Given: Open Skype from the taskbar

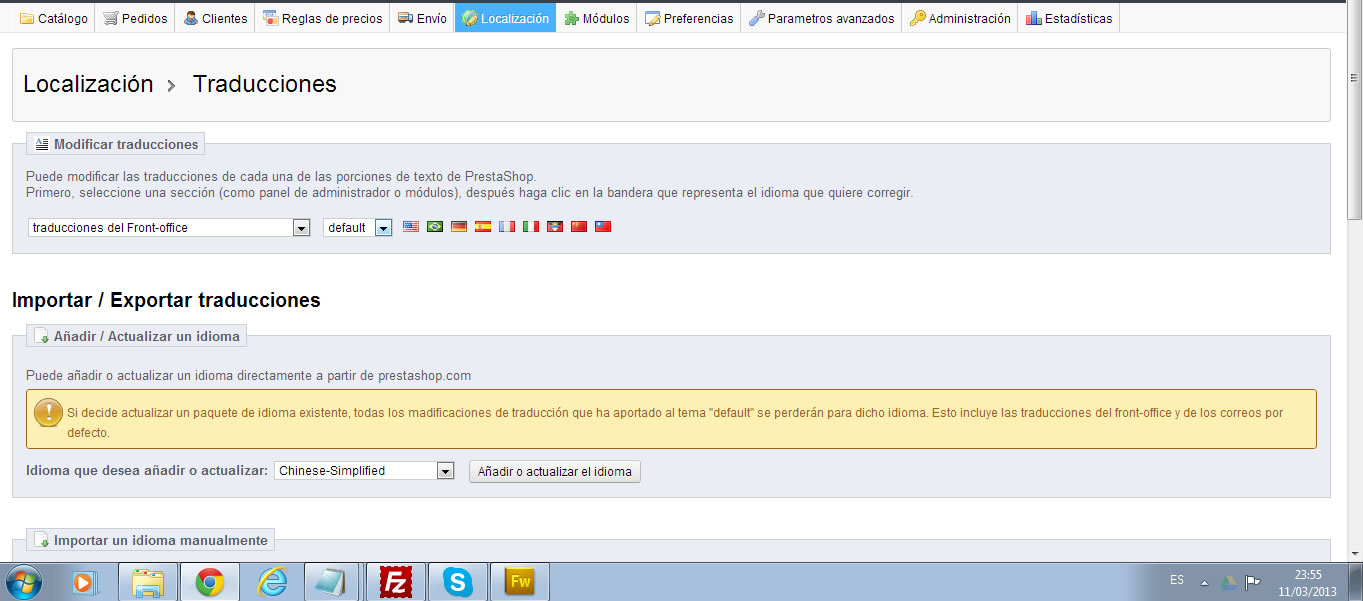Looking at the screenshot, I should (458, 581).
